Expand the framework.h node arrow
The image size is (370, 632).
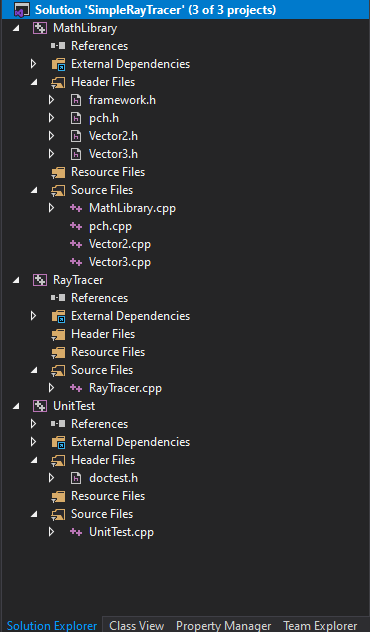pyautogui.click(x=51, y=100)
